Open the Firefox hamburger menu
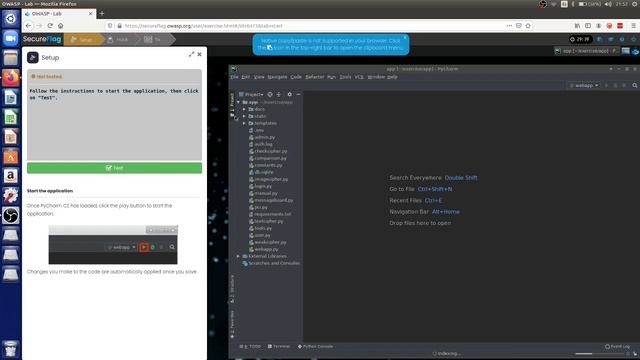This screenshot has width=640, height=360. (x=633, y=26)
